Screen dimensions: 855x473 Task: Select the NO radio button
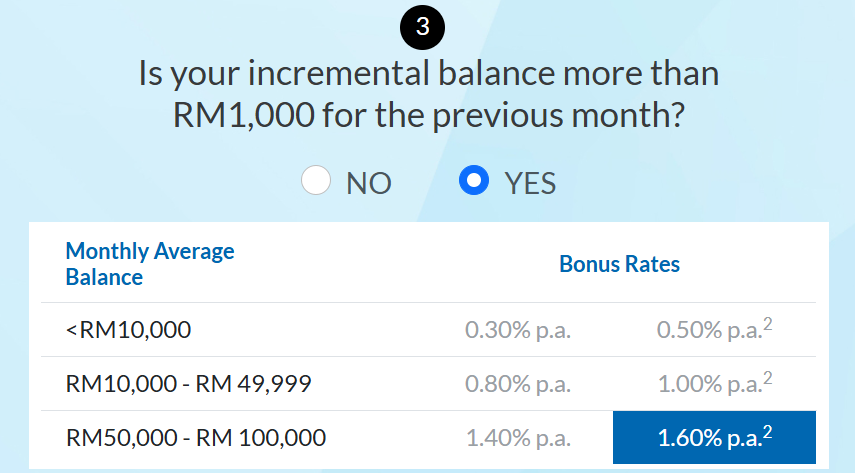[x=316, y=180]
